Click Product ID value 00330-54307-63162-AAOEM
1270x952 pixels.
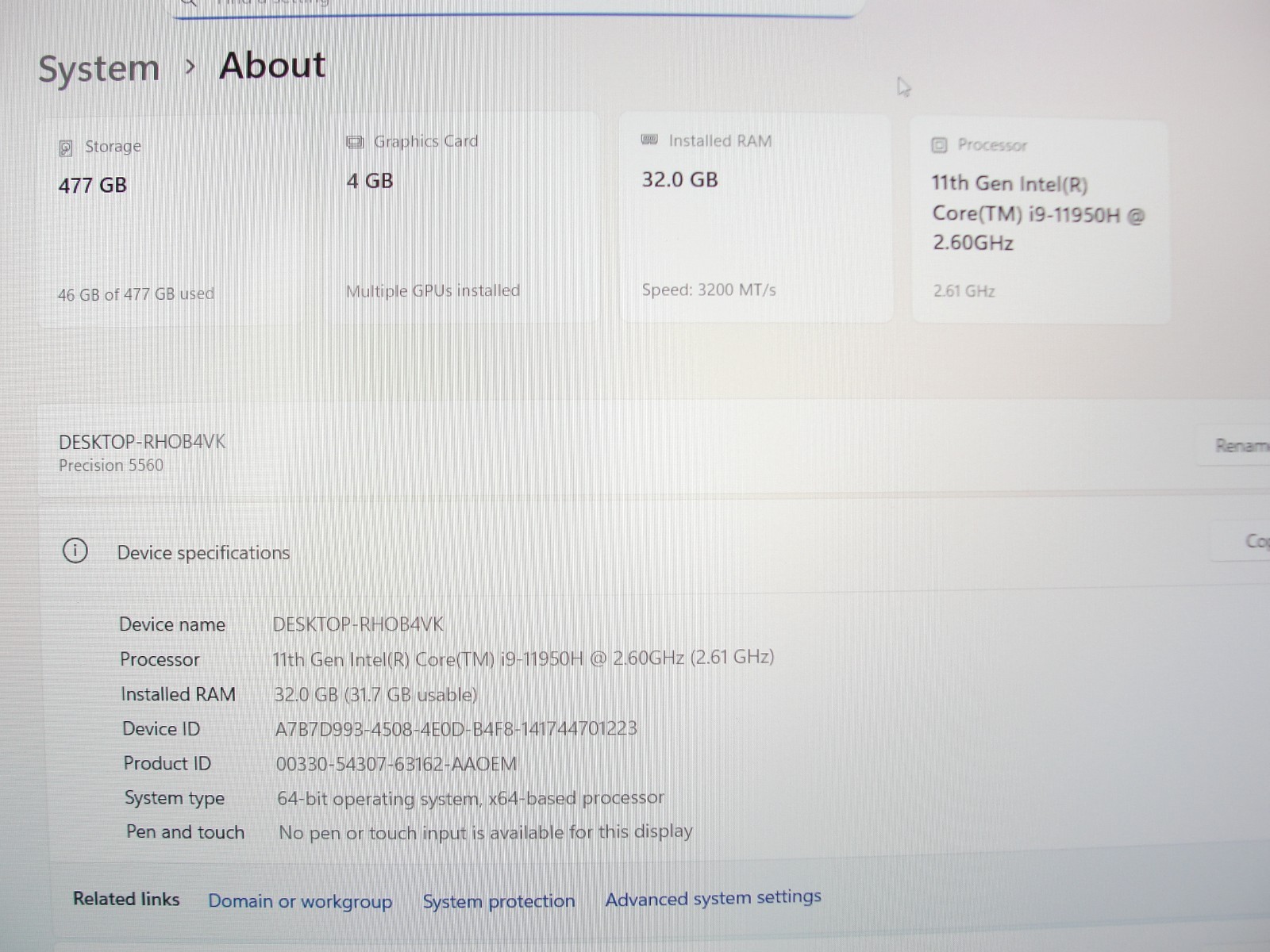pyautogui.click(x=396, y=764)
